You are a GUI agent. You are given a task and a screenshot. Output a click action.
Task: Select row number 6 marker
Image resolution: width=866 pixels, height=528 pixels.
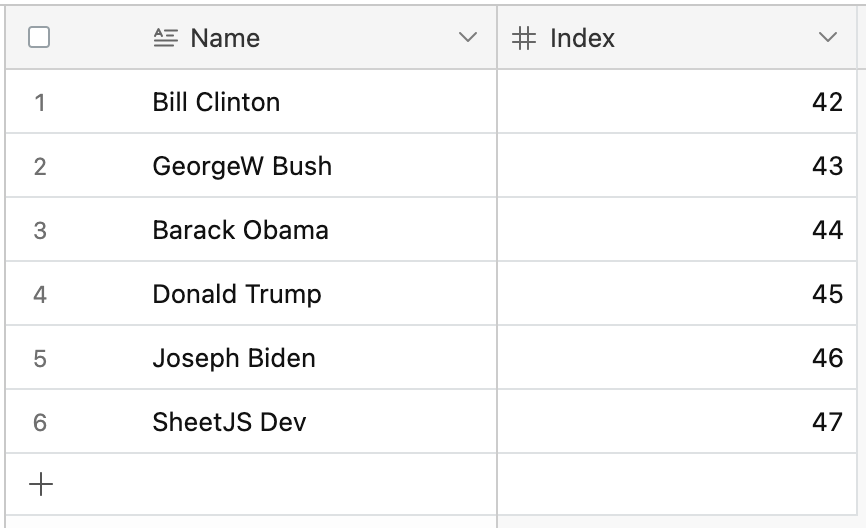[40, 422]
